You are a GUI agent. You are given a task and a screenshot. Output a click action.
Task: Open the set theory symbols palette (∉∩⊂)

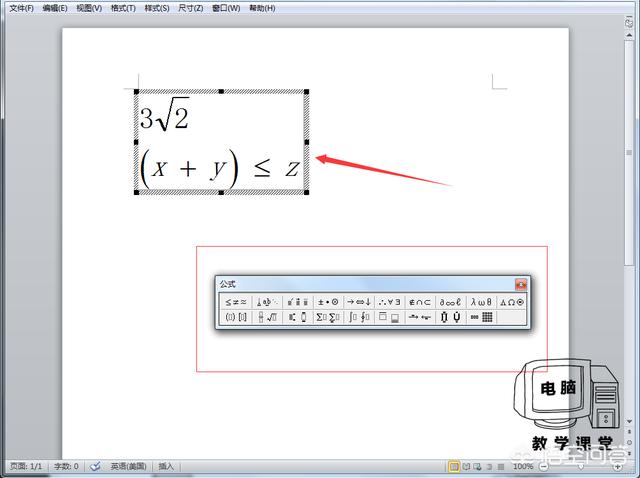(x=420, y=301)
